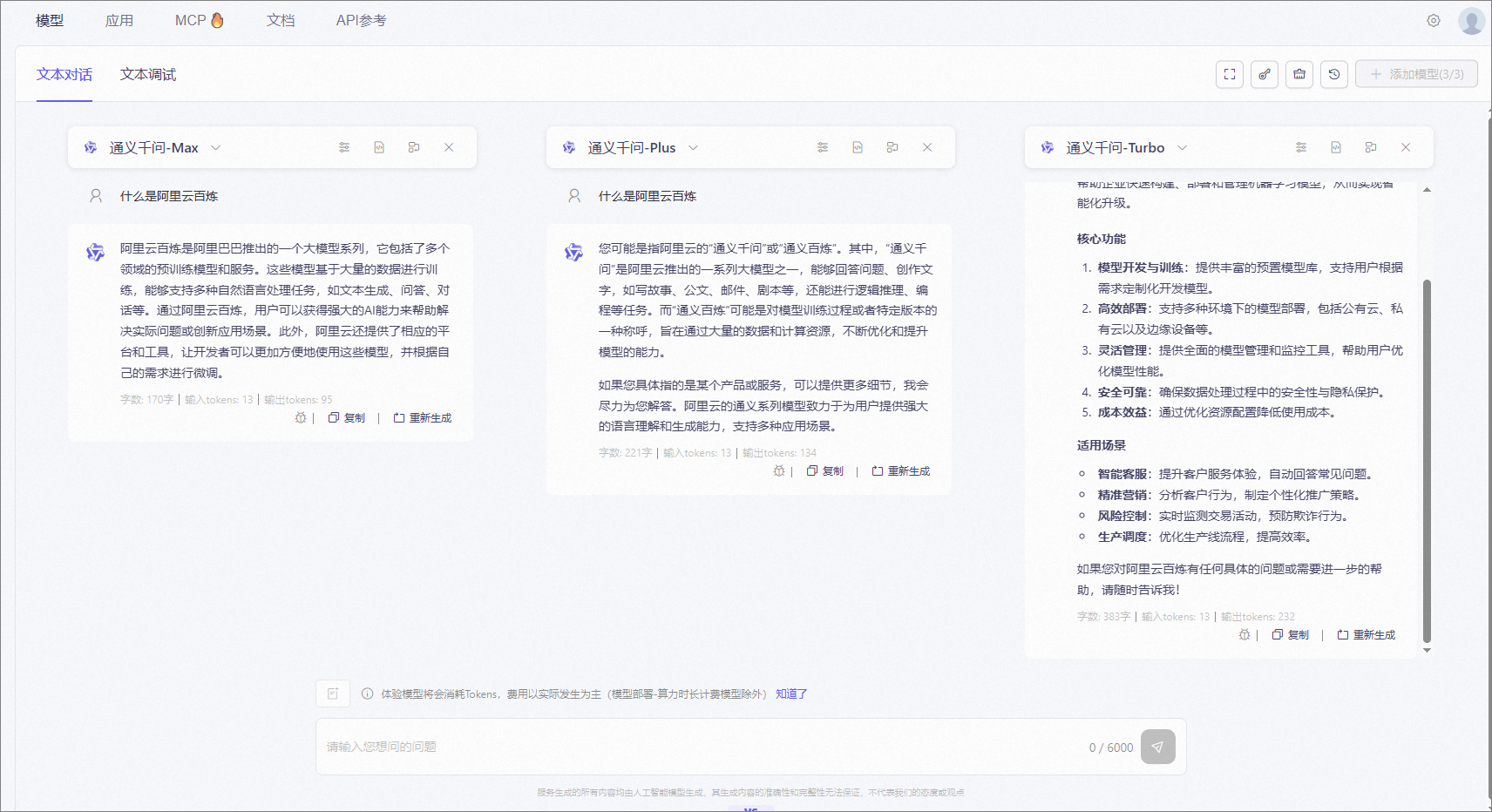Click the debug bug icon under Plus reply

[779, 471]
